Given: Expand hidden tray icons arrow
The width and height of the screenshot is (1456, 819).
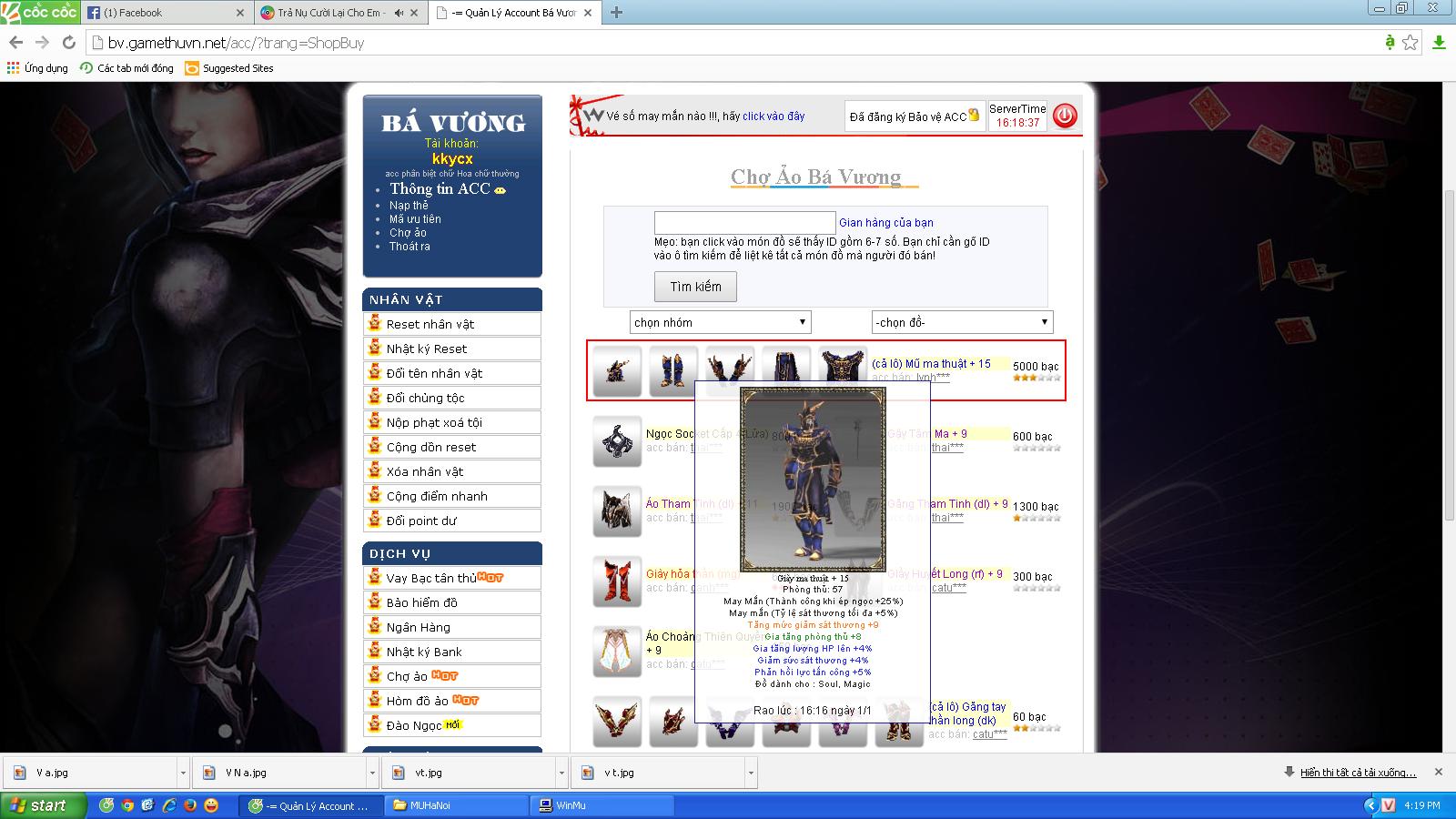Looking at the screenshot, I should coord(1371,805).
